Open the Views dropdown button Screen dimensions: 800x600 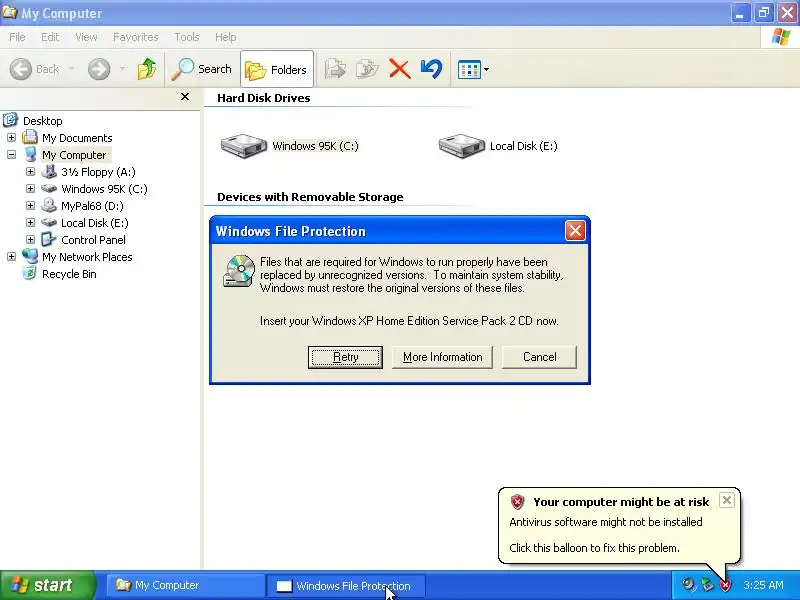pos(473,69)
